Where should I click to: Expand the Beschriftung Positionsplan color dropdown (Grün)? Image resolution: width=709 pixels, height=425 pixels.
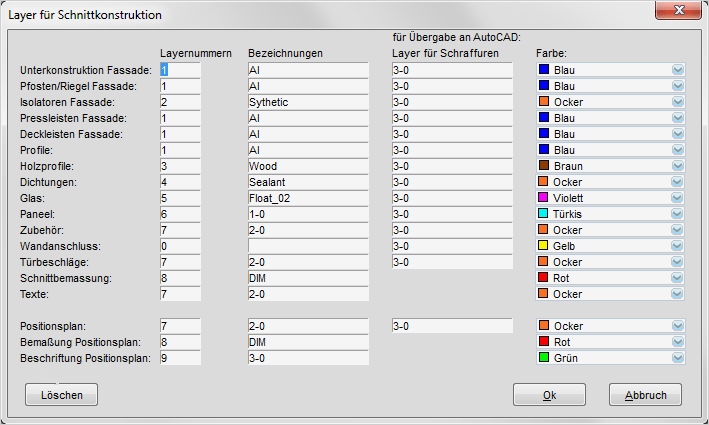(677, 358)
